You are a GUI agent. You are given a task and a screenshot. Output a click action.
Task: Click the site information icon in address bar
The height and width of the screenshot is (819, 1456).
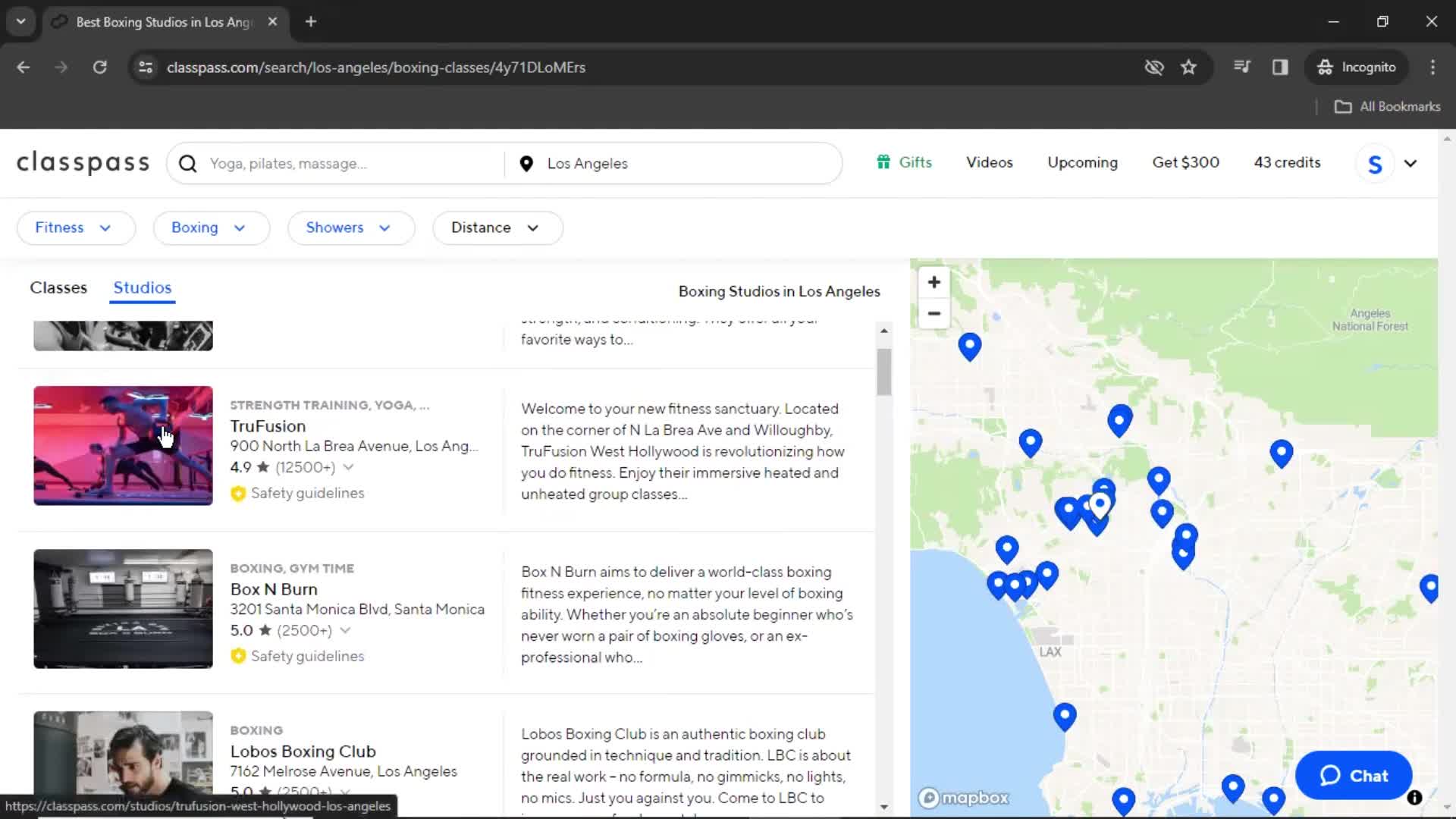[x=146, y=67]
